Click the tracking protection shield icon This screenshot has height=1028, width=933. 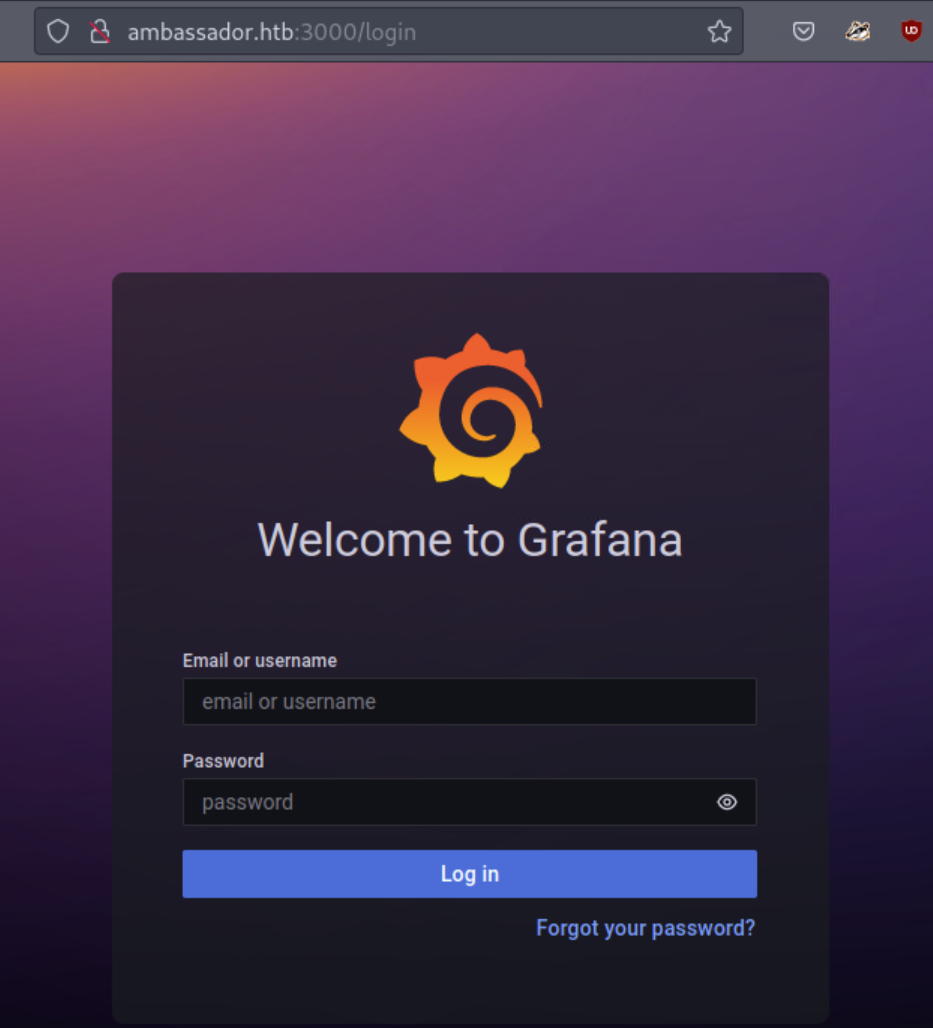58,31
